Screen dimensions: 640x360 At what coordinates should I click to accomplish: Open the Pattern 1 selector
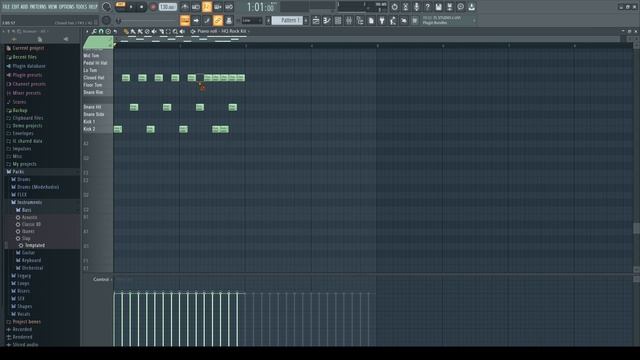tap(287, 20)
